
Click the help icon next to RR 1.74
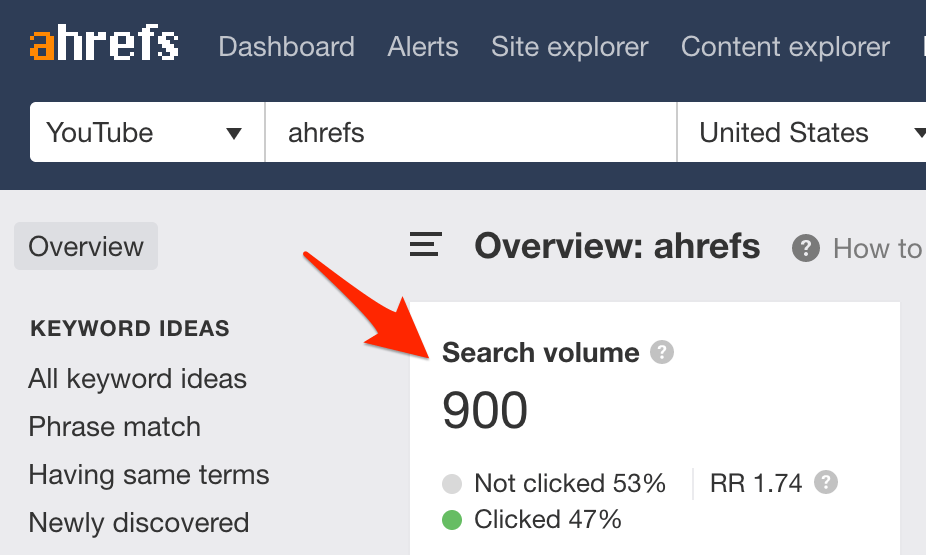click(826, 482)
